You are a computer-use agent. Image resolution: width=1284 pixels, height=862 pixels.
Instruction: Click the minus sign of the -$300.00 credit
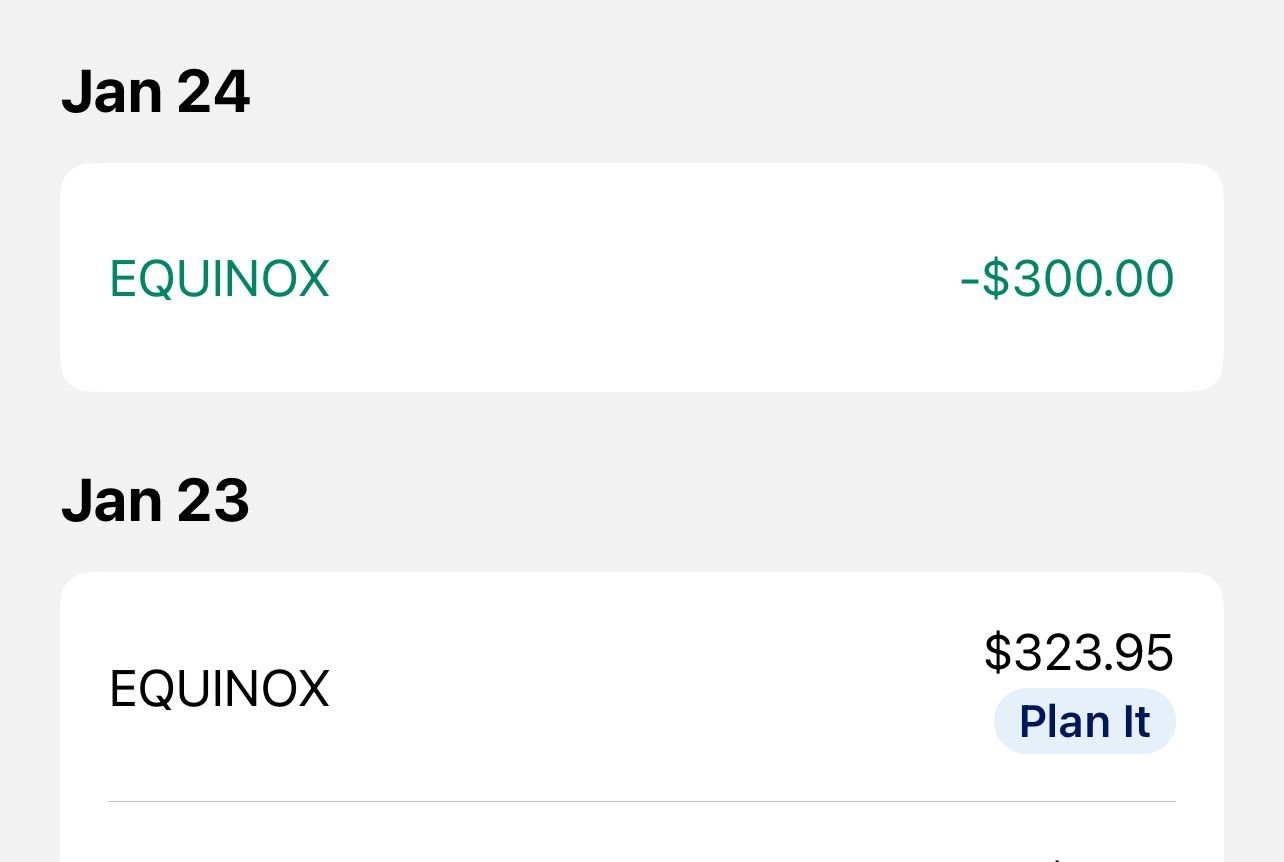tap(968, 280)
